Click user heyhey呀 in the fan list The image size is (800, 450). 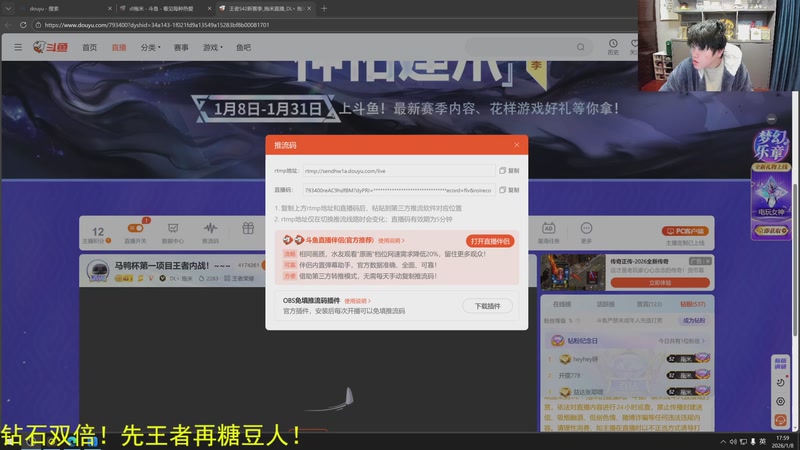585,359
